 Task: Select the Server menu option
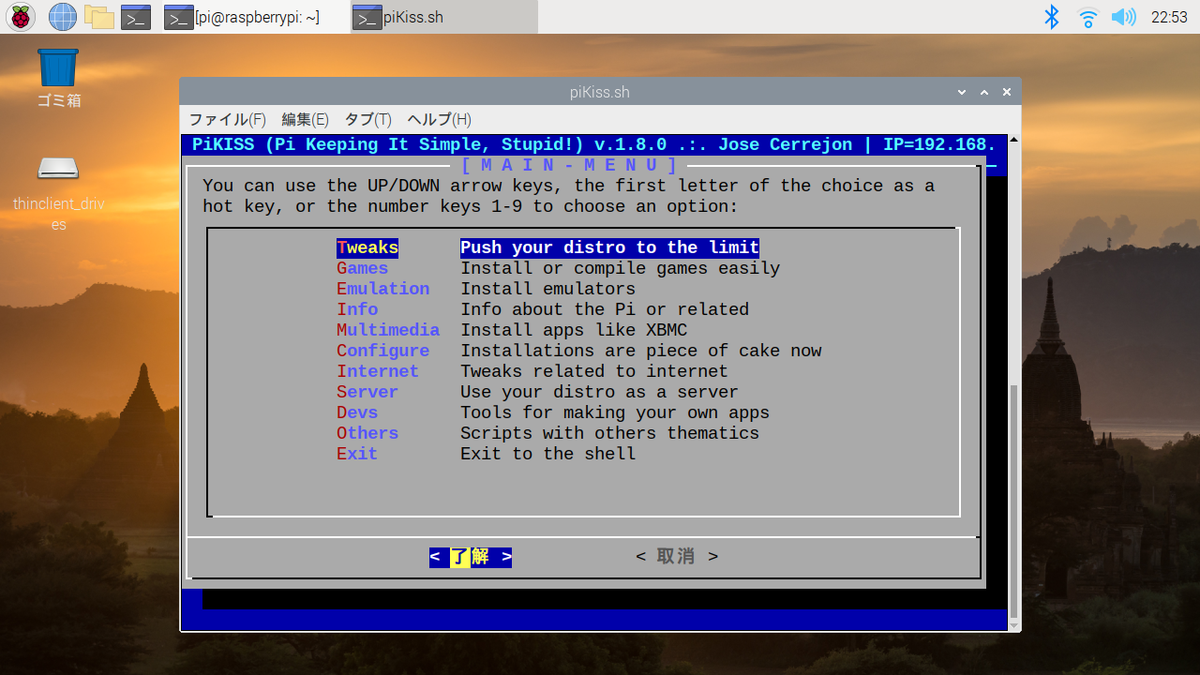367,392
